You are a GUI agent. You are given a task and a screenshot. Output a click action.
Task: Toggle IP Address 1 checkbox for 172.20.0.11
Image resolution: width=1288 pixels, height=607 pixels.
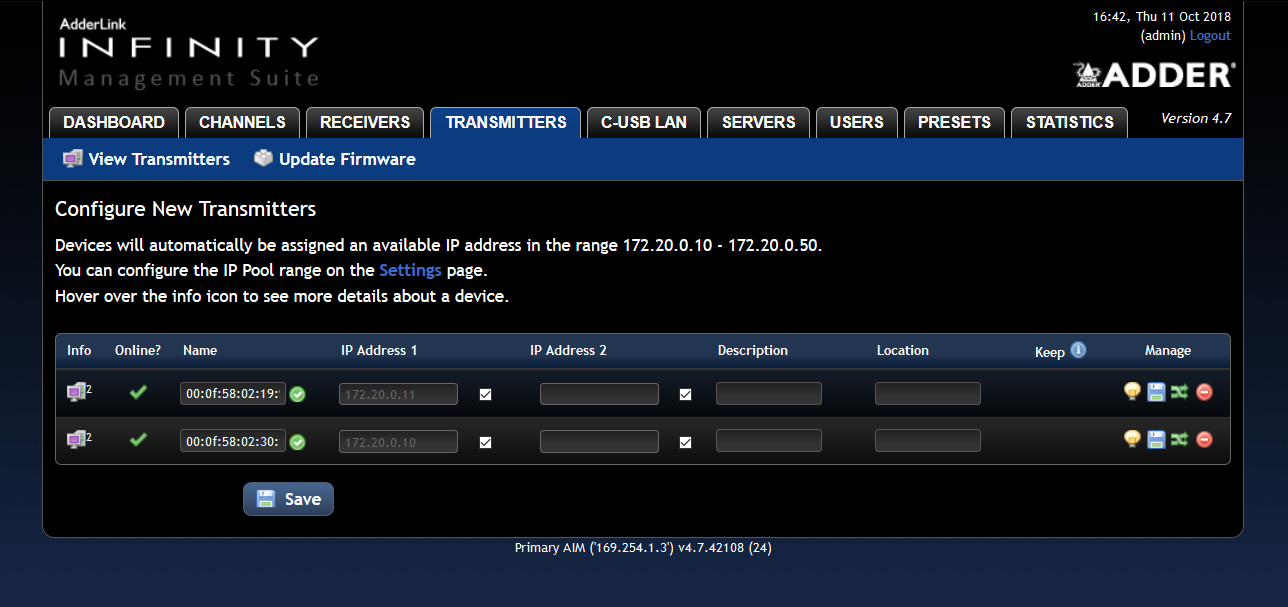point(485,394)
